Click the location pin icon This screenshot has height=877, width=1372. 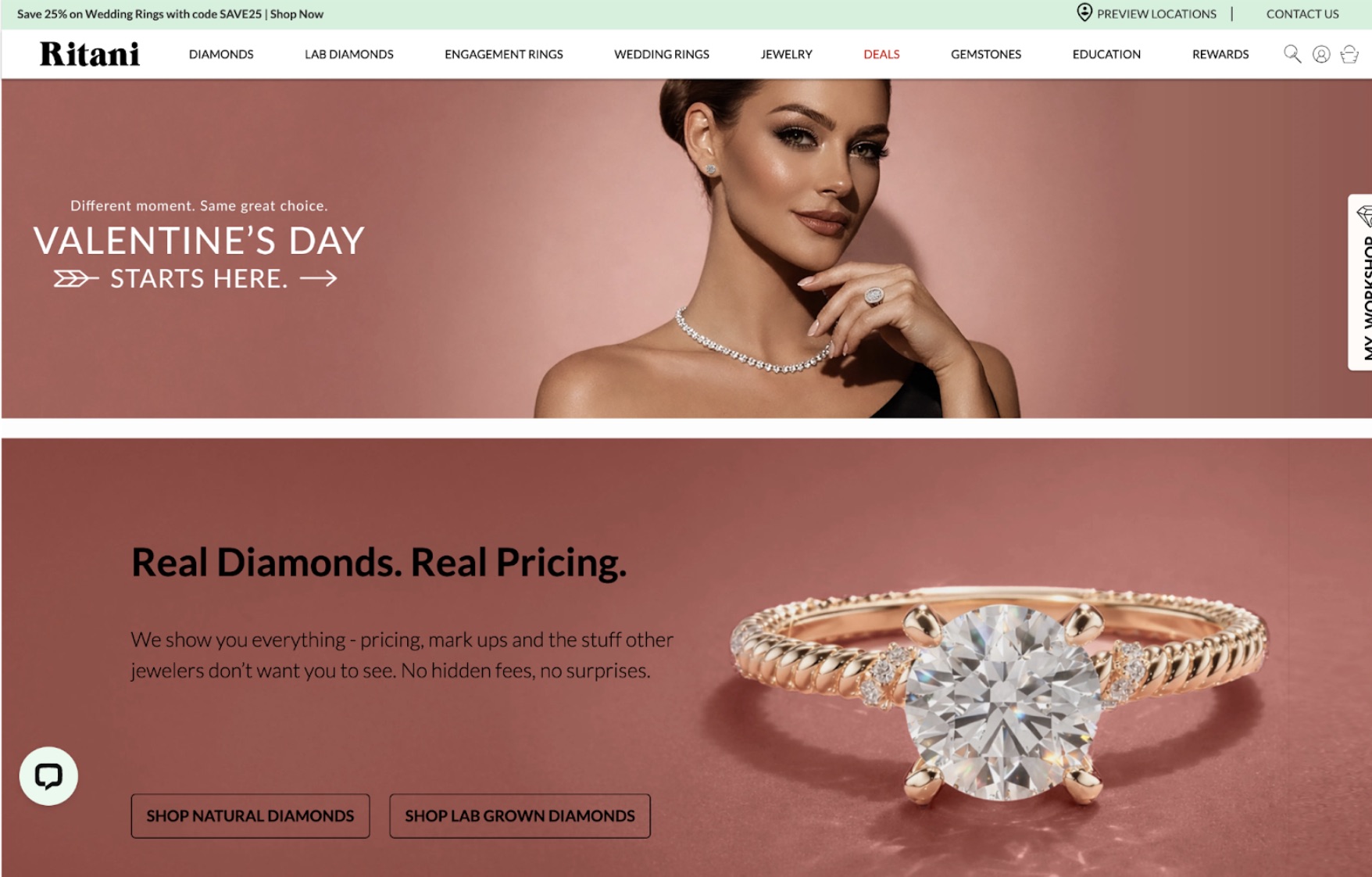click(1084, 13)
